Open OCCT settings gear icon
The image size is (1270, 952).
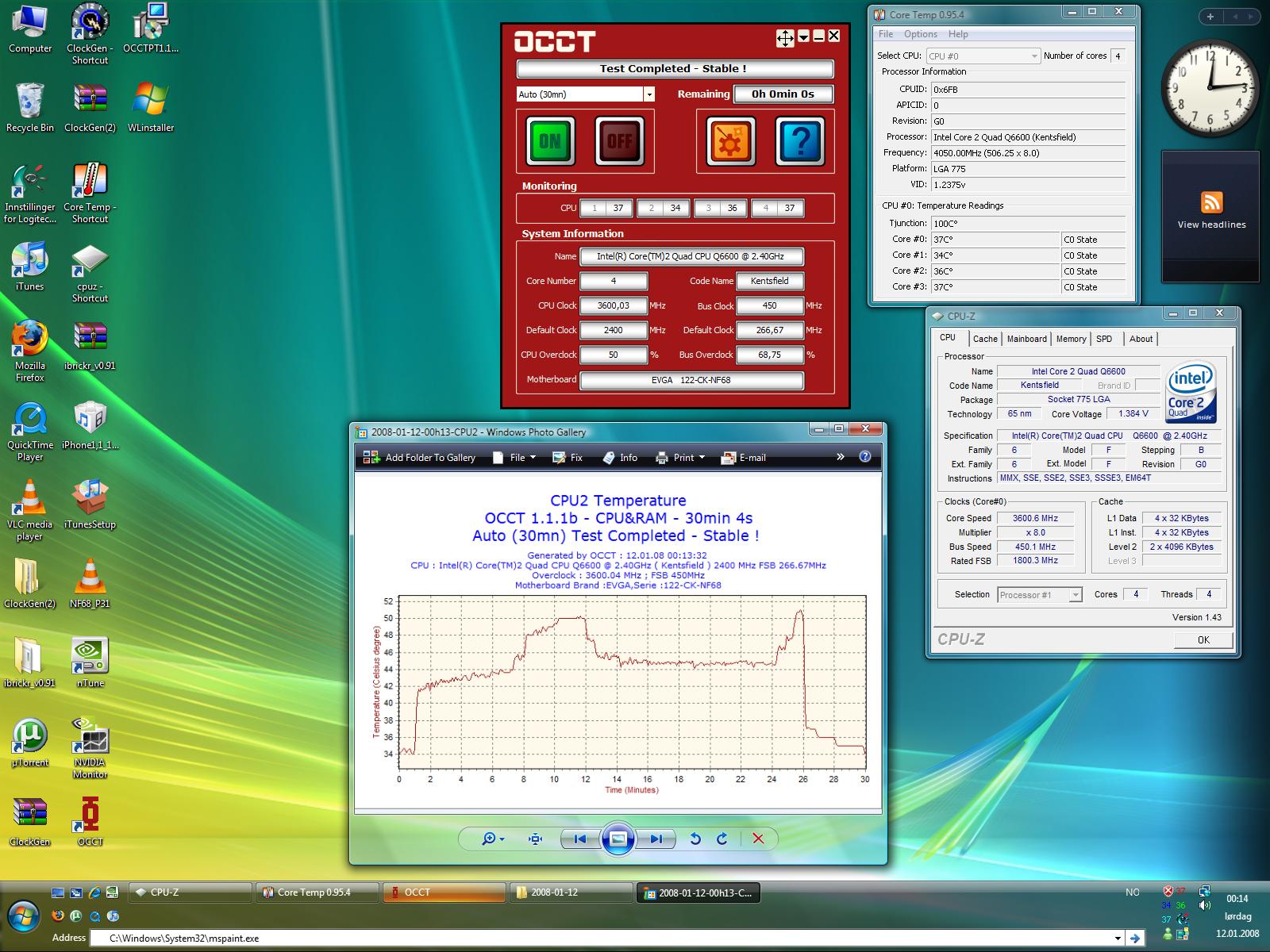point(730,141)
